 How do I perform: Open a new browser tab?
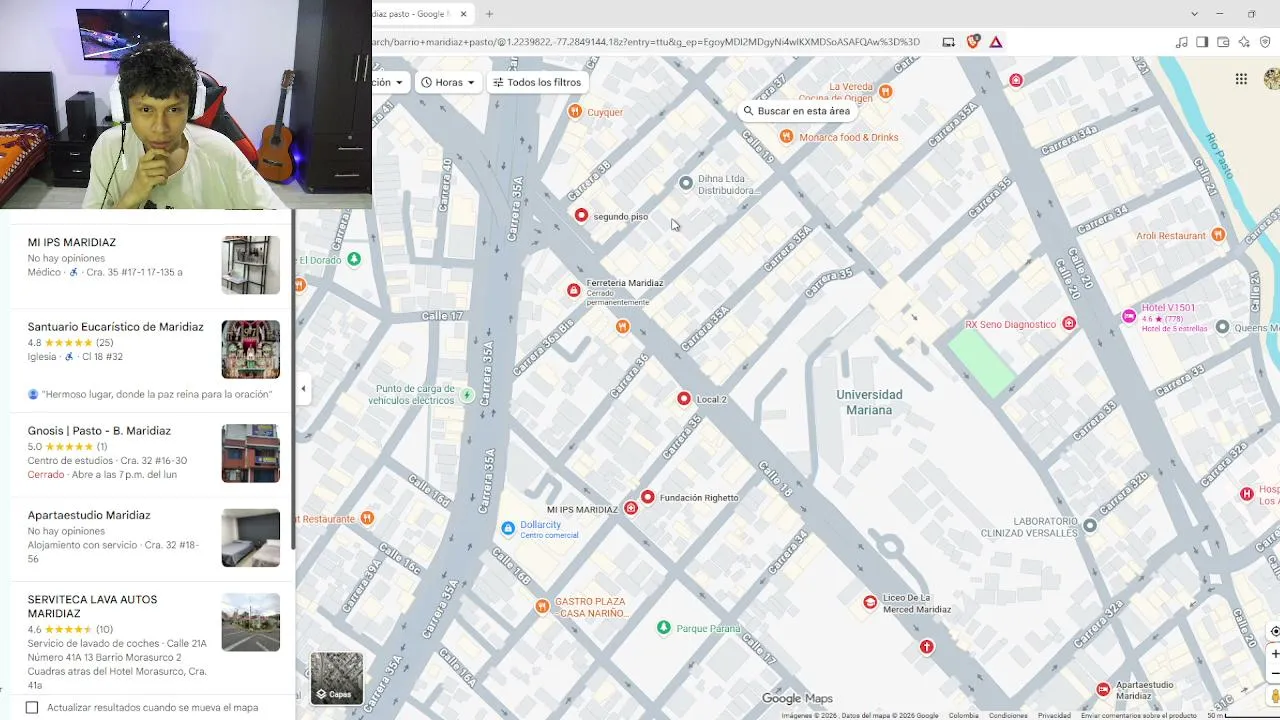coord(490,14)
